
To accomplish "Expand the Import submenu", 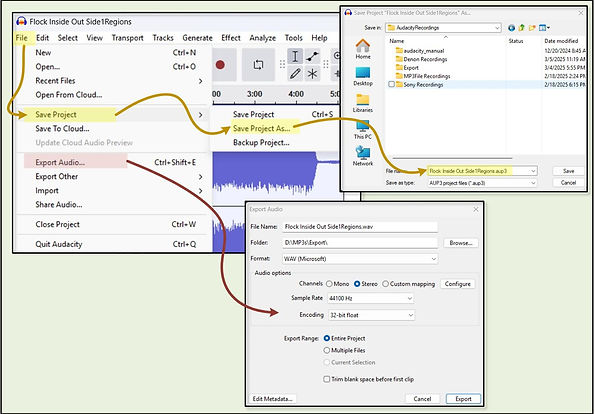I will point(200,191).
